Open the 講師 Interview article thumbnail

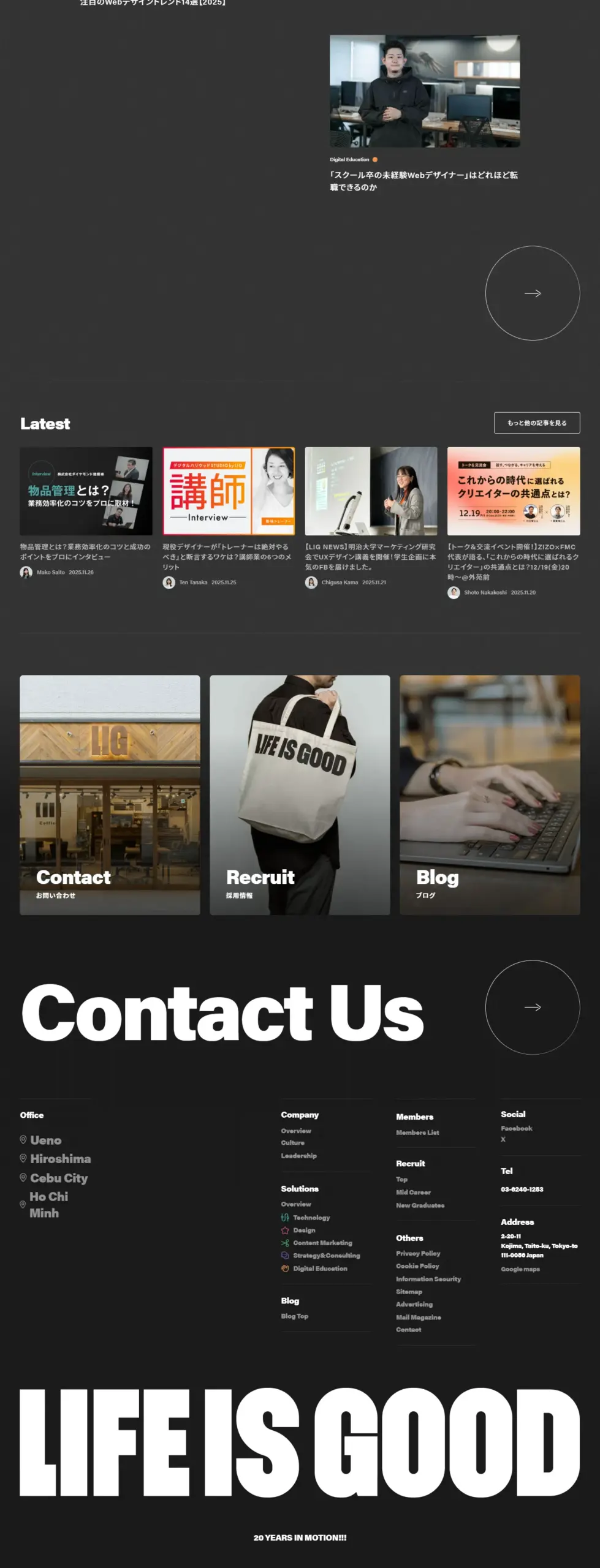click(229, 491)
